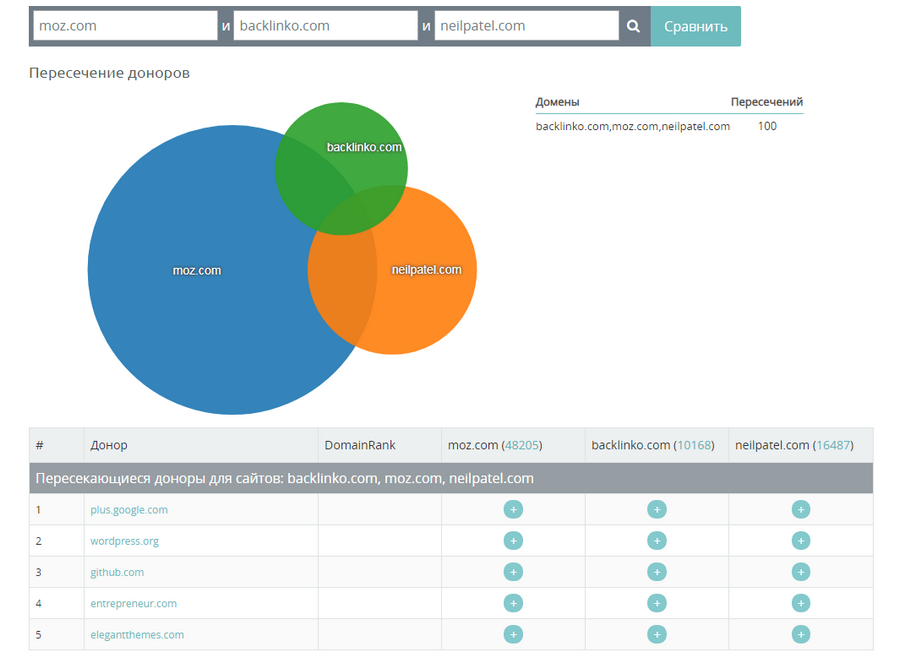Expand wordpress.org plus icon under moz.com

click(x=513, y=540)
